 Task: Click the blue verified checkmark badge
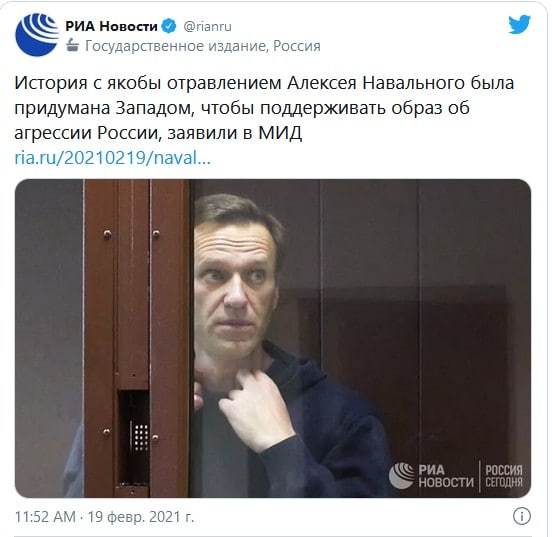tap(169, 26)
